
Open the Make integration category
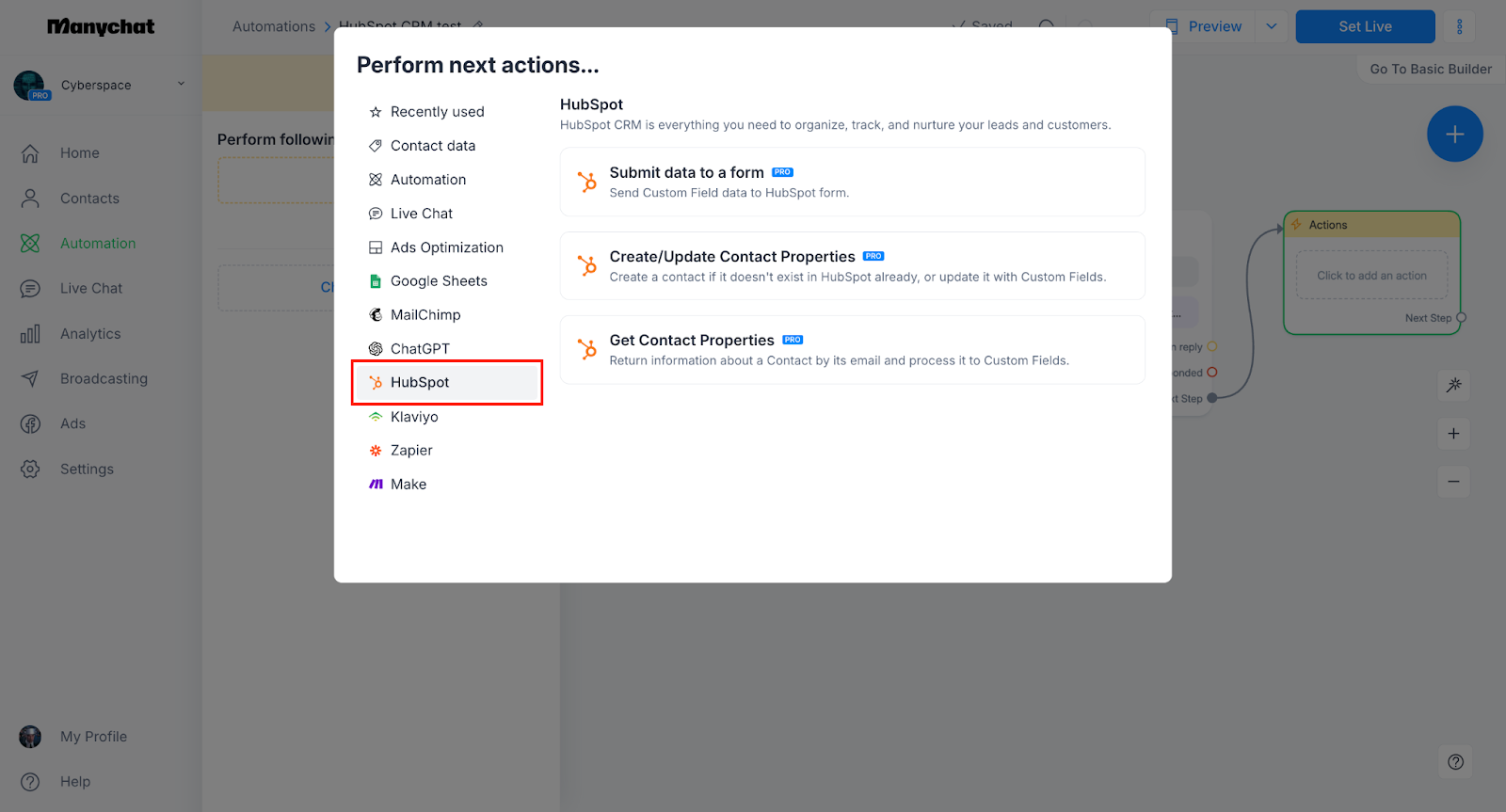click(409, 485)
